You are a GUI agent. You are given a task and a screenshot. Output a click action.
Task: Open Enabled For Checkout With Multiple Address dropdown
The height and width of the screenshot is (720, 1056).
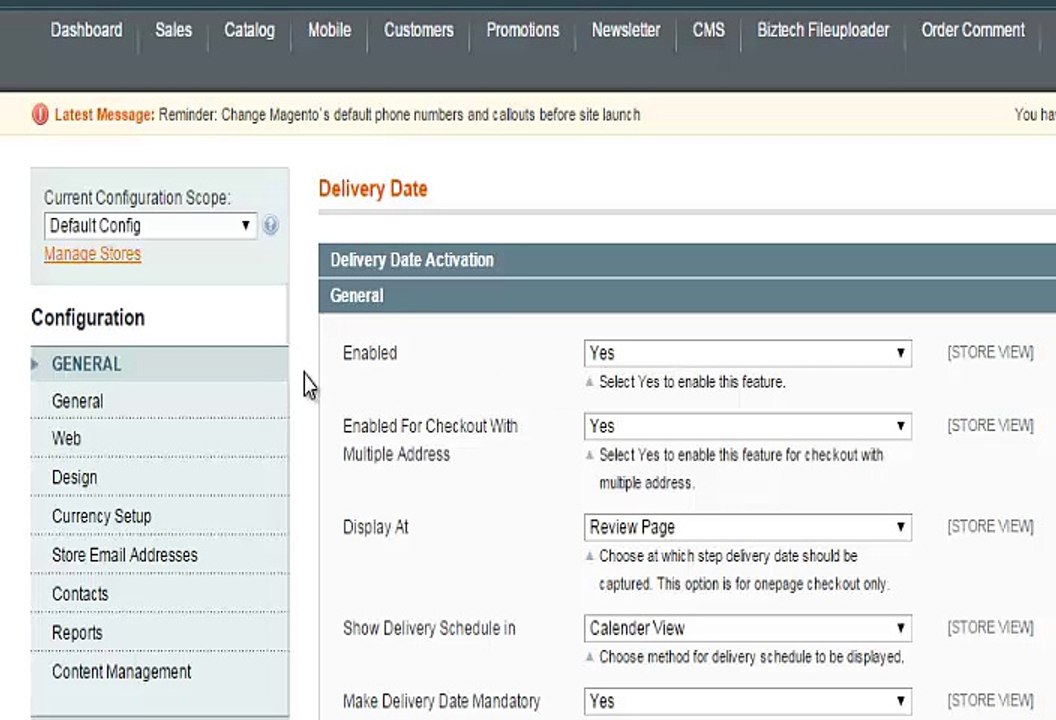point(748,426)
